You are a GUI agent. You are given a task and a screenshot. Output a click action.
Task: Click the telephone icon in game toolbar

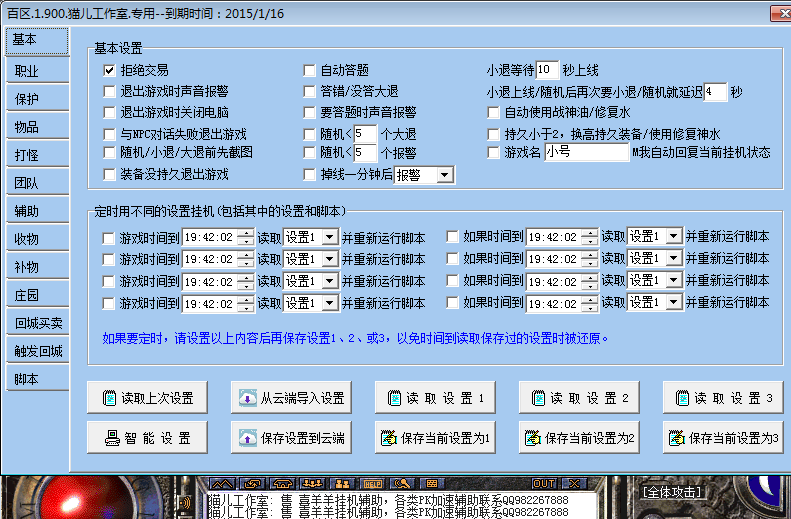click(282, 484)
